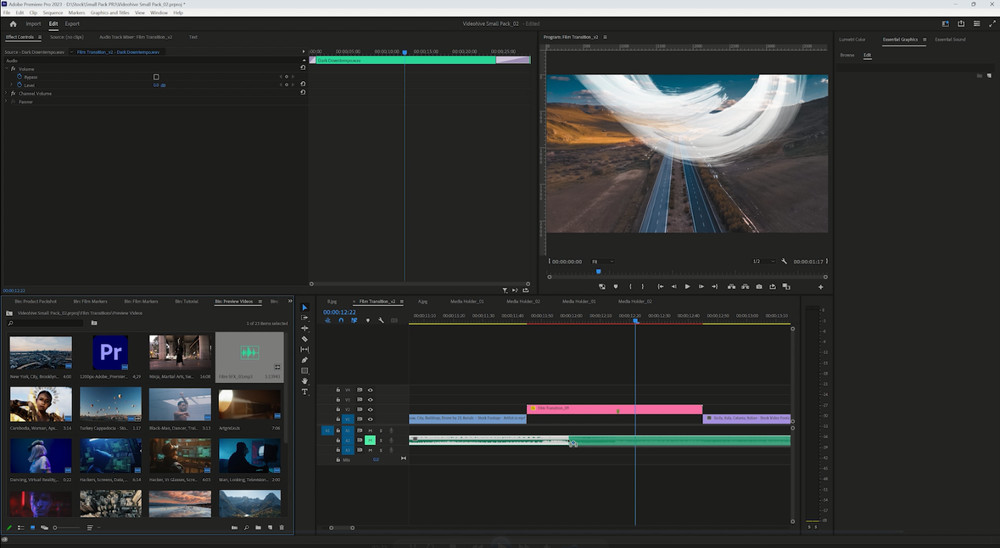Select the Hand tool
The image size is (1000, 548).
click(x=304, y=381)
